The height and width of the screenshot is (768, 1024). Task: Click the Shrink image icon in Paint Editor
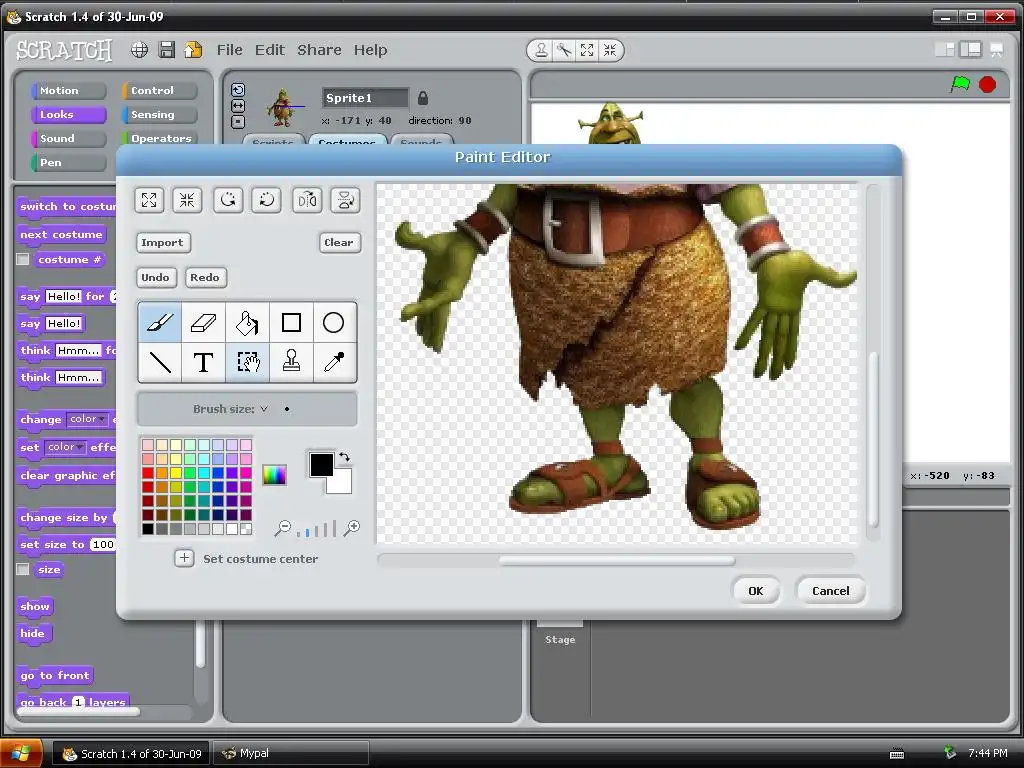tap(187, 200)
